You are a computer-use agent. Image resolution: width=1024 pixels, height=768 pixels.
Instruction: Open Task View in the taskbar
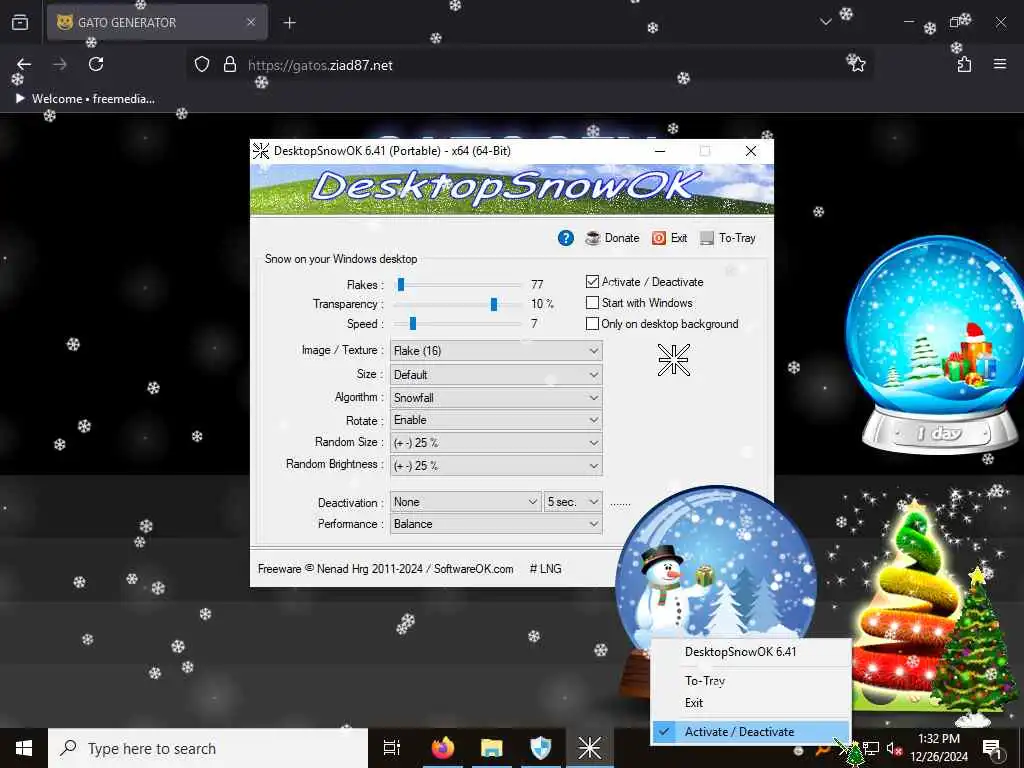[392, 748]
